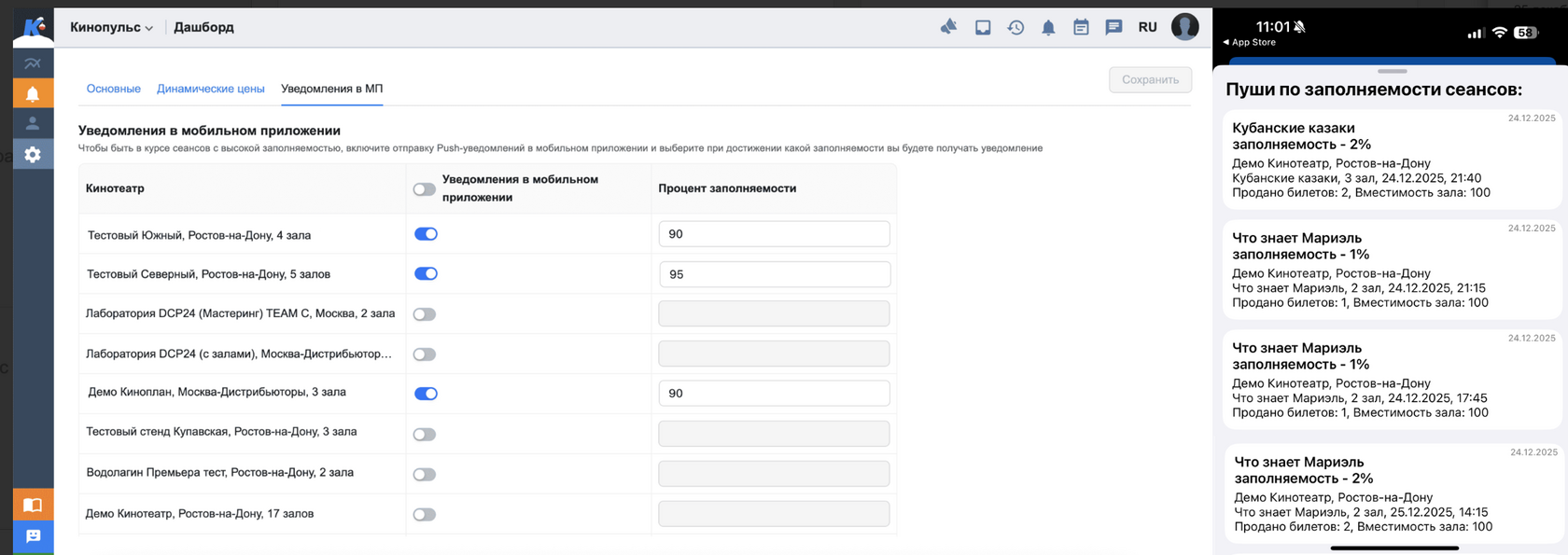Expand the Кинопульс dropdown
Image resolution: width=1568 pixels, height=555 pixels.
coord(111,28)
